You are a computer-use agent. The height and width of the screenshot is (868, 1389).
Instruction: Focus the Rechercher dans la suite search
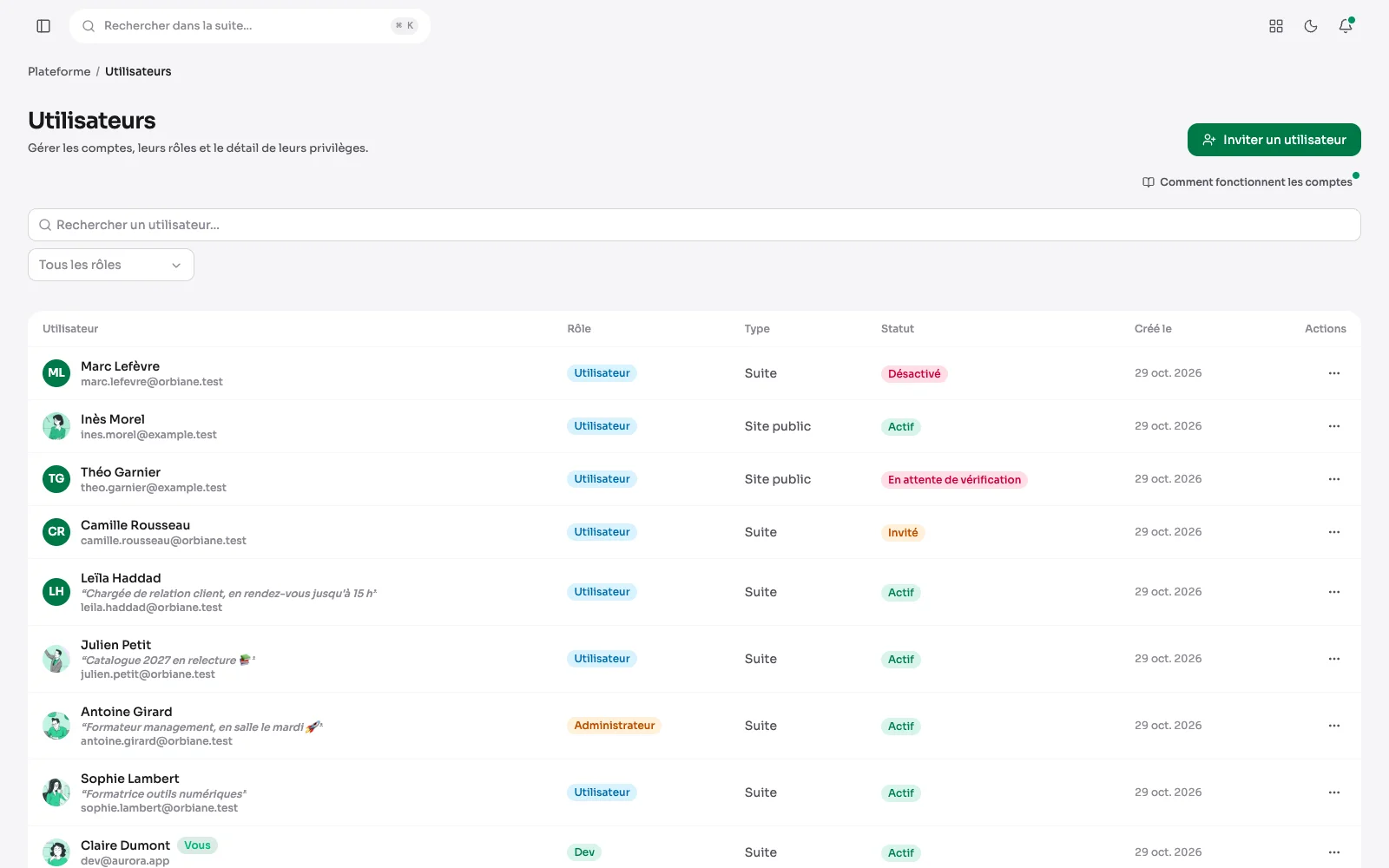(250, 26)
